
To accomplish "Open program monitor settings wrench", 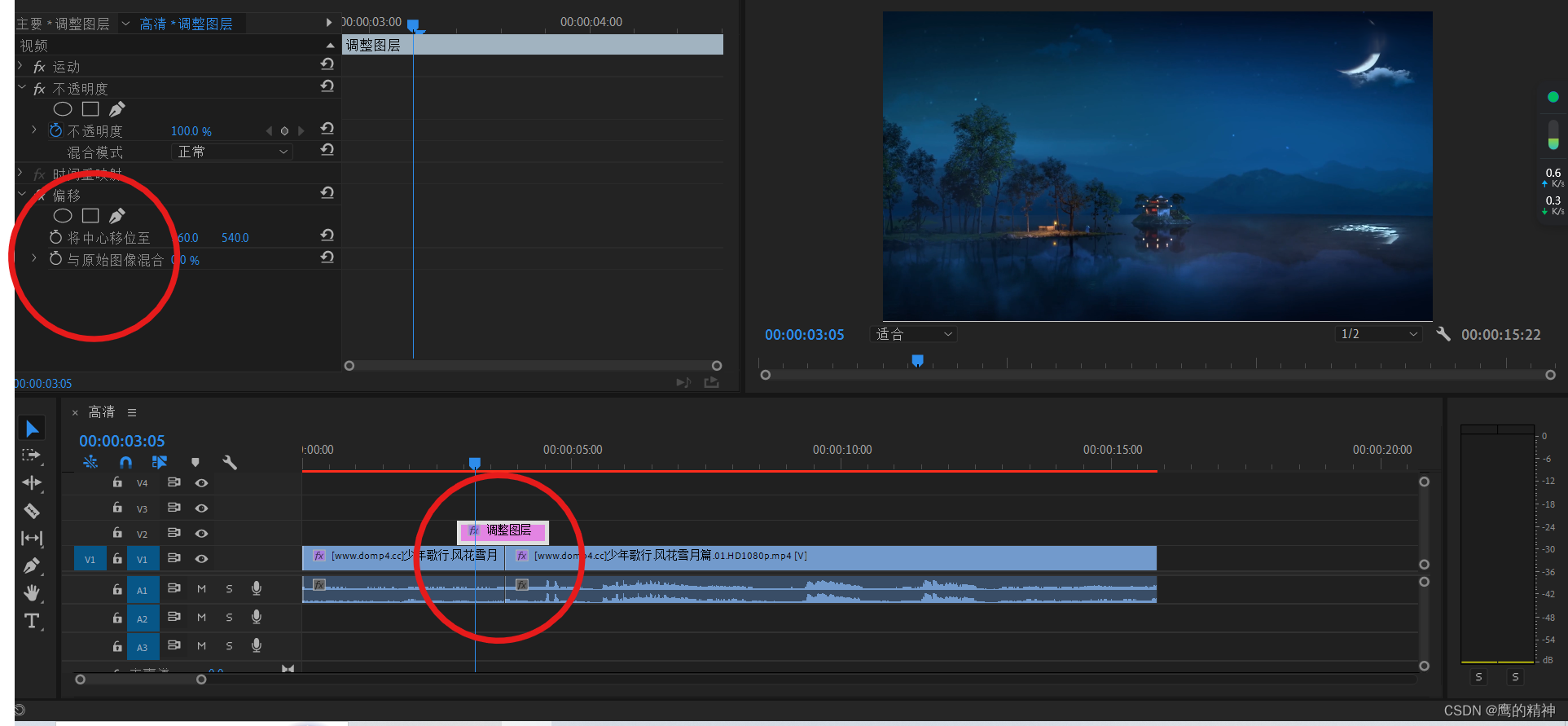I will click(x=1443, y=334).
